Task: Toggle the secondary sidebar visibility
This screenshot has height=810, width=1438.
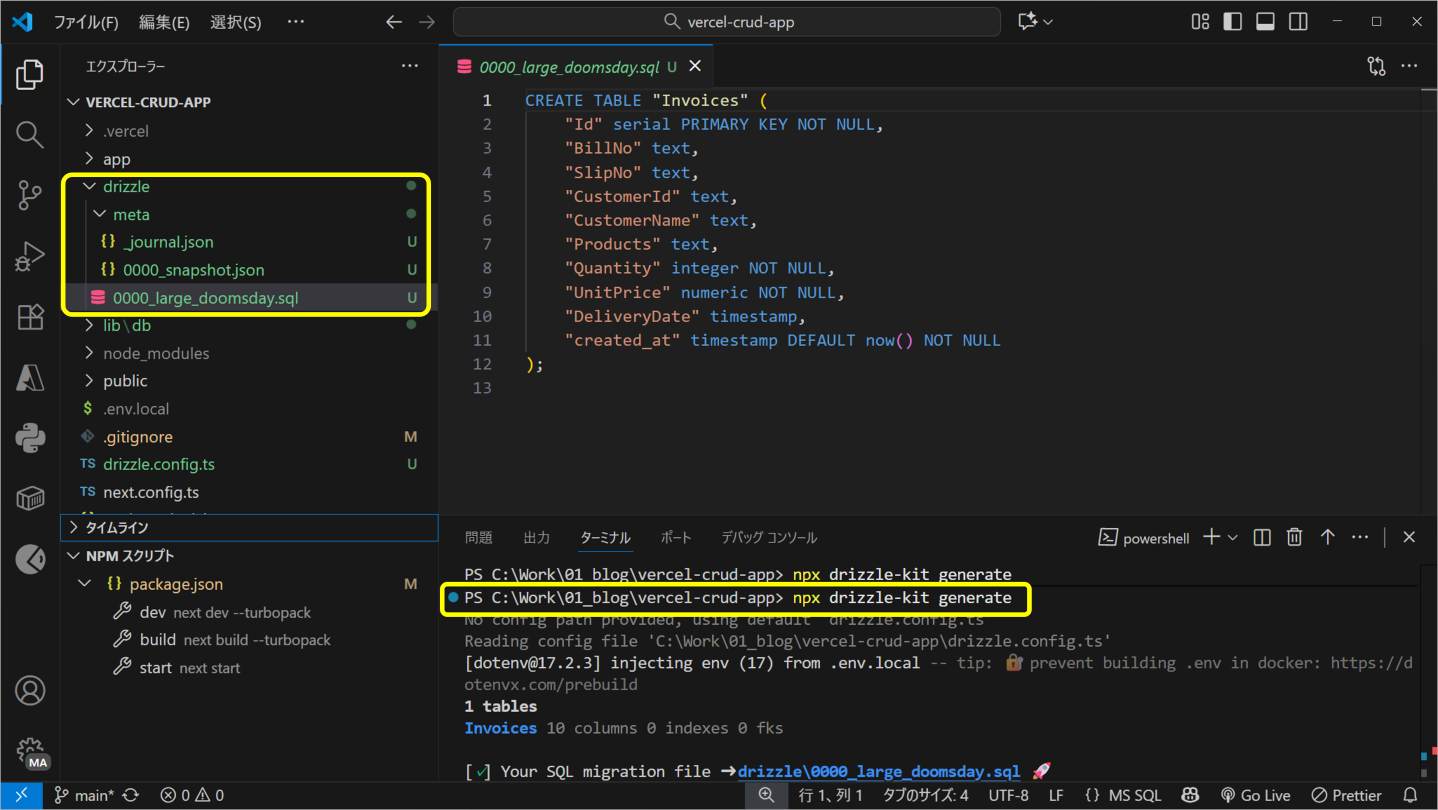Action: (x=1298, y=22)
